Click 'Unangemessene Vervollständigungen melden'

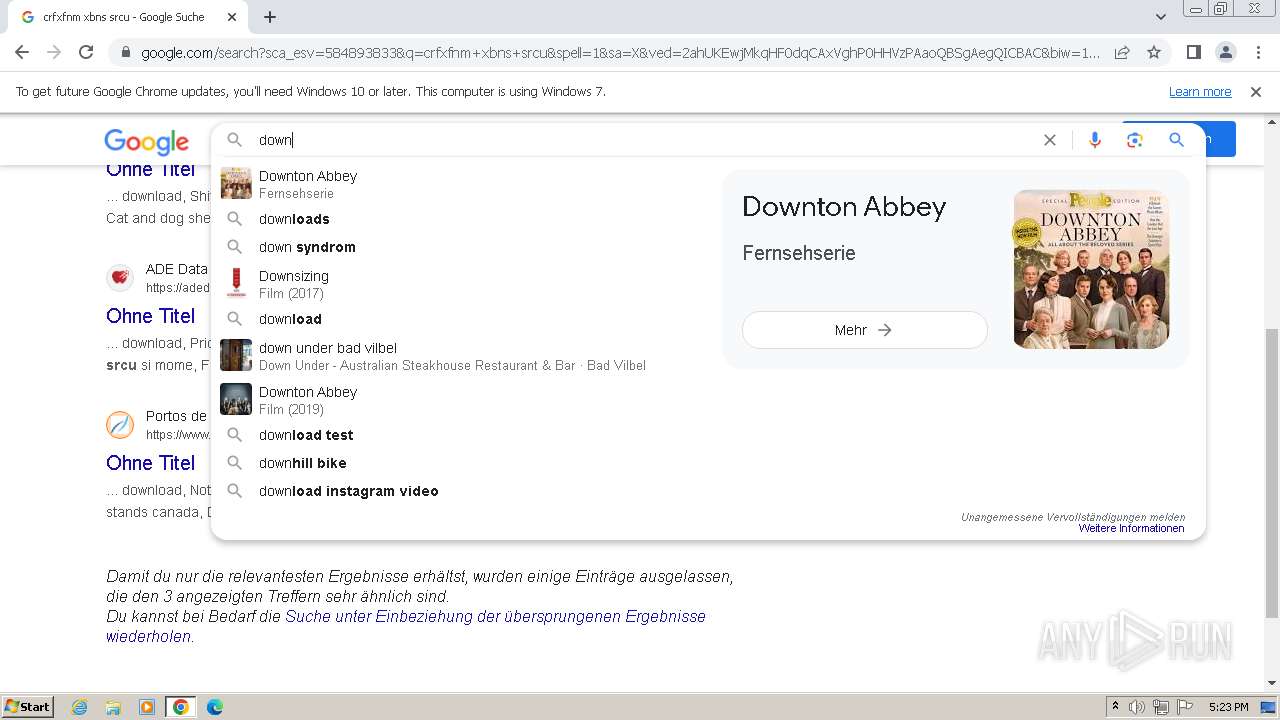[x=1073, y=517]
